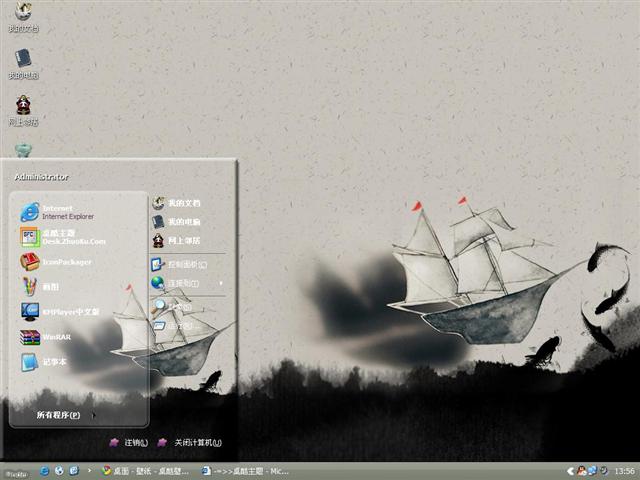
Task: Open 控制面板(C) control panel entry
Action: click(180, 265)
